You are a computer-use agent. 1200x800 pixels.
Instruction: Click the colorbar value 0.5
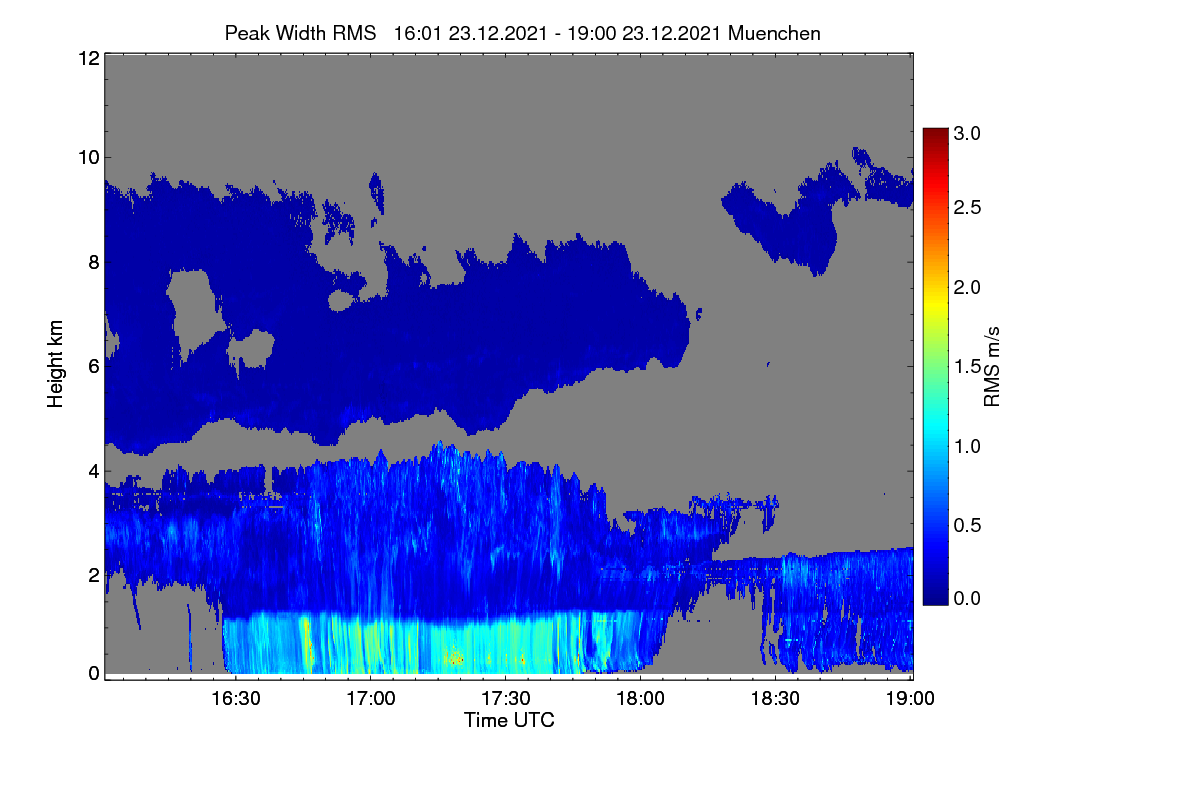point(967,525)
